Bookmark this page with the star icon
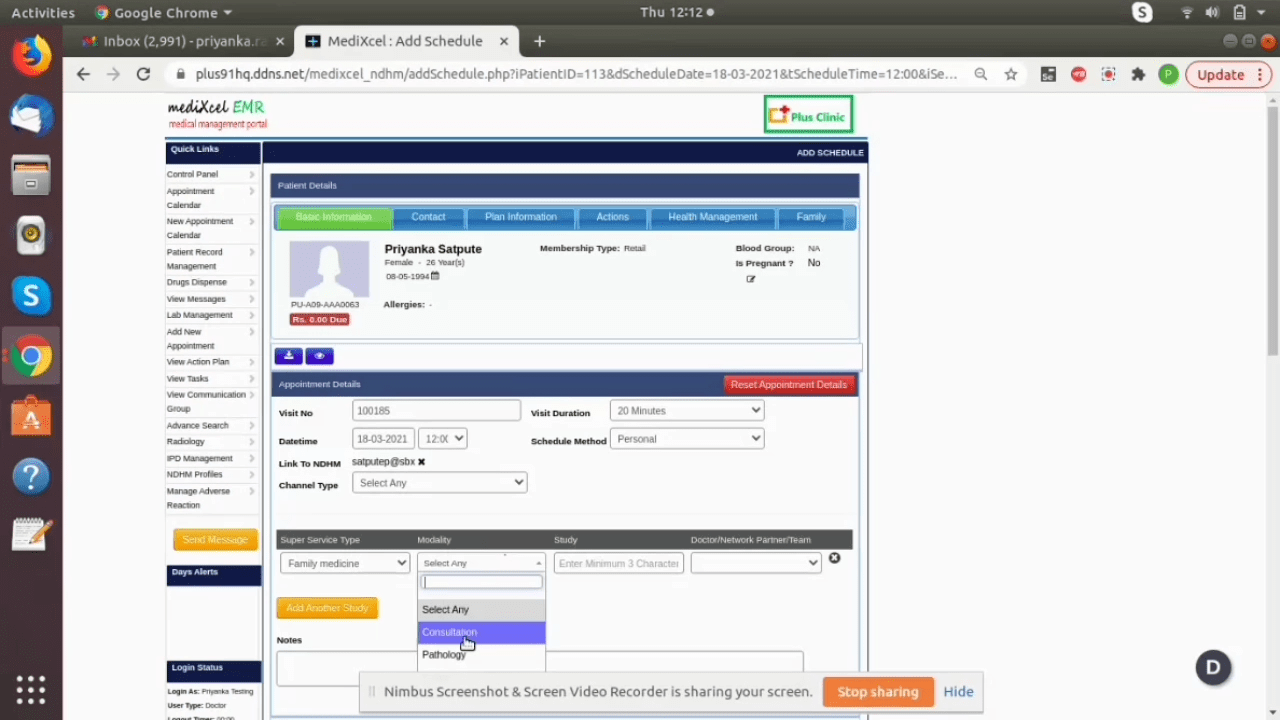 (x=1011, y=74)
